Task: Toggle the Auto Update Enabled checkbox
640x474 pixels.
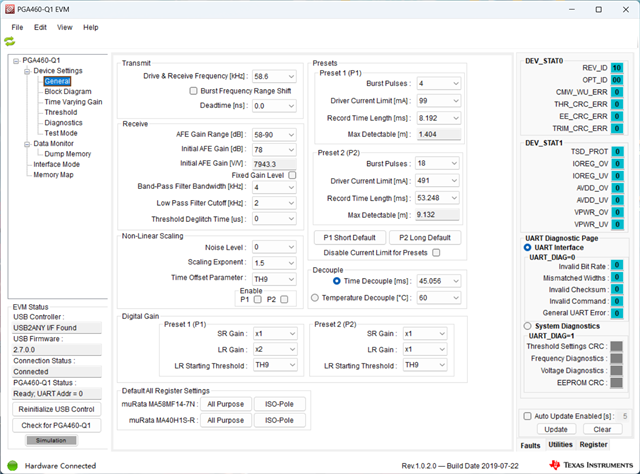Action: coord(527,416)
